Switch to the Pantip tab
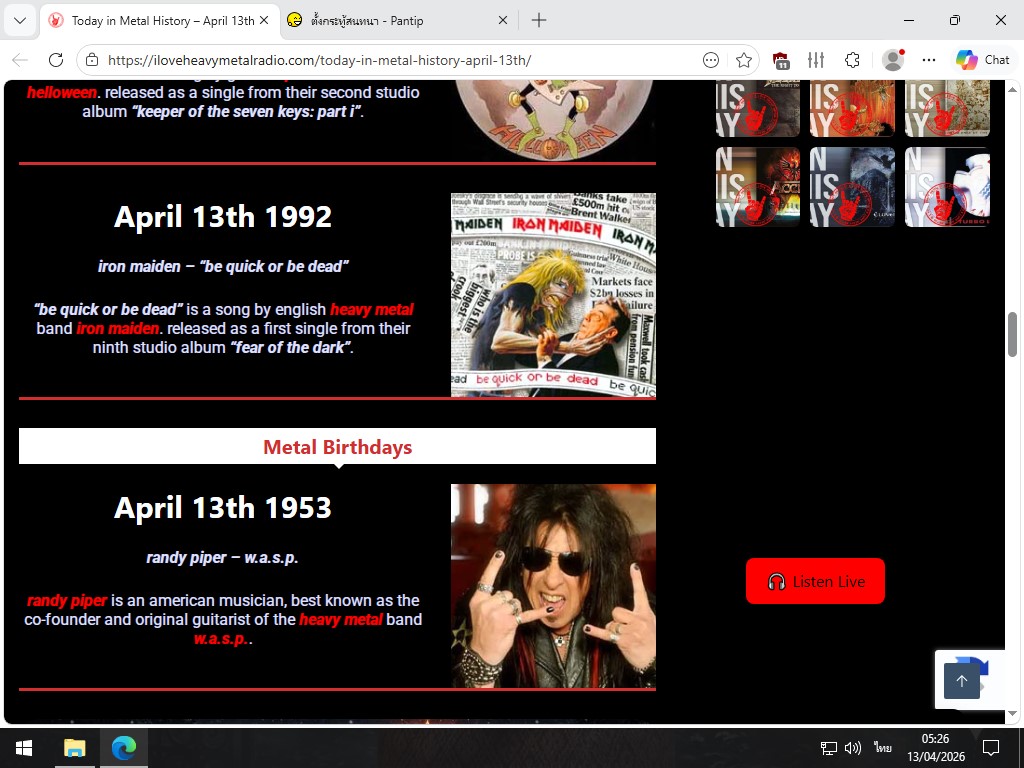1024x768 pixels. point(398,20)
